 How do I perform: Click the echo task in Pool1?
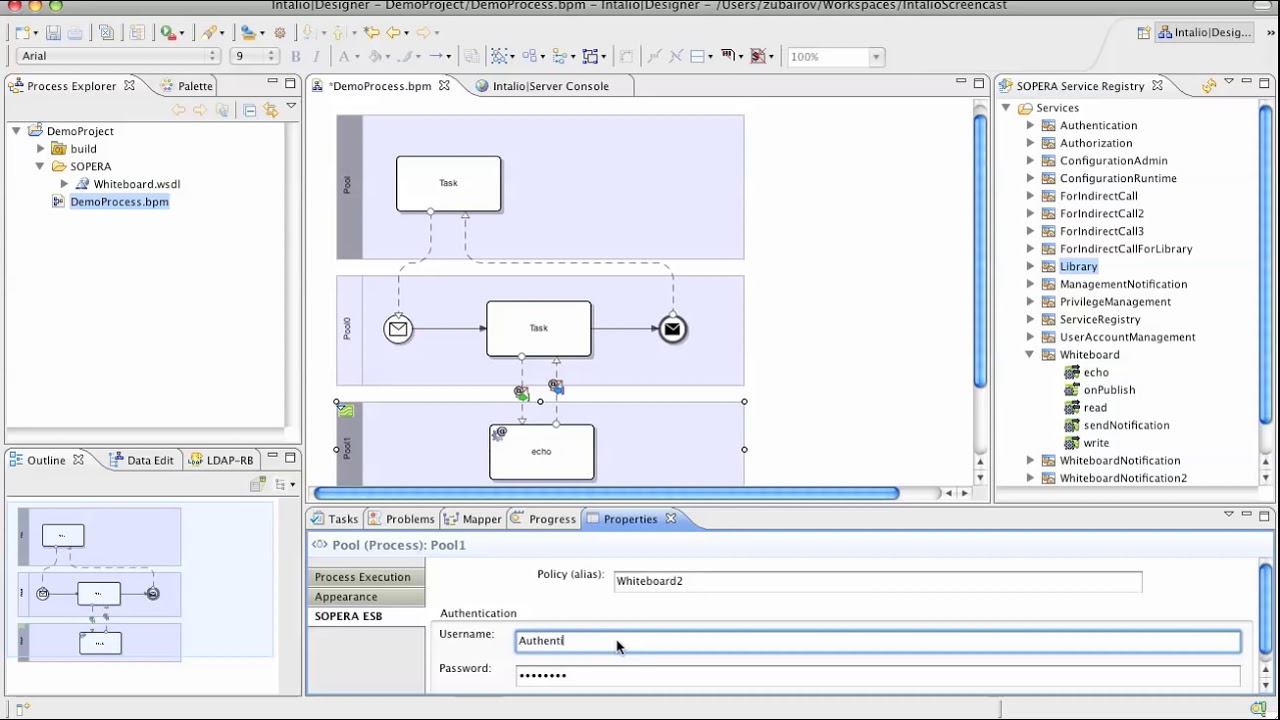(x=541, y=452)
